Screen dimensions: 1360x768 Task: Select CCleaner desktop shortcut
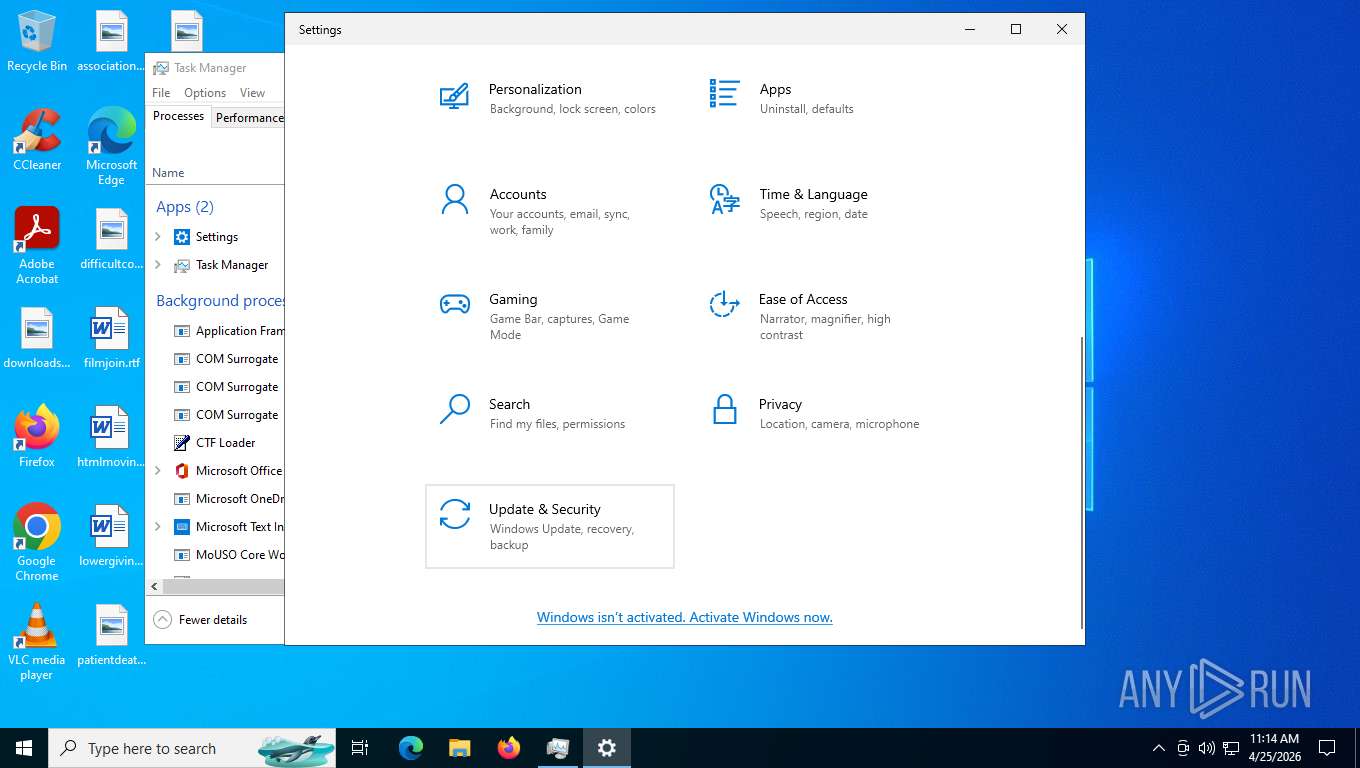tap(37, 140)
